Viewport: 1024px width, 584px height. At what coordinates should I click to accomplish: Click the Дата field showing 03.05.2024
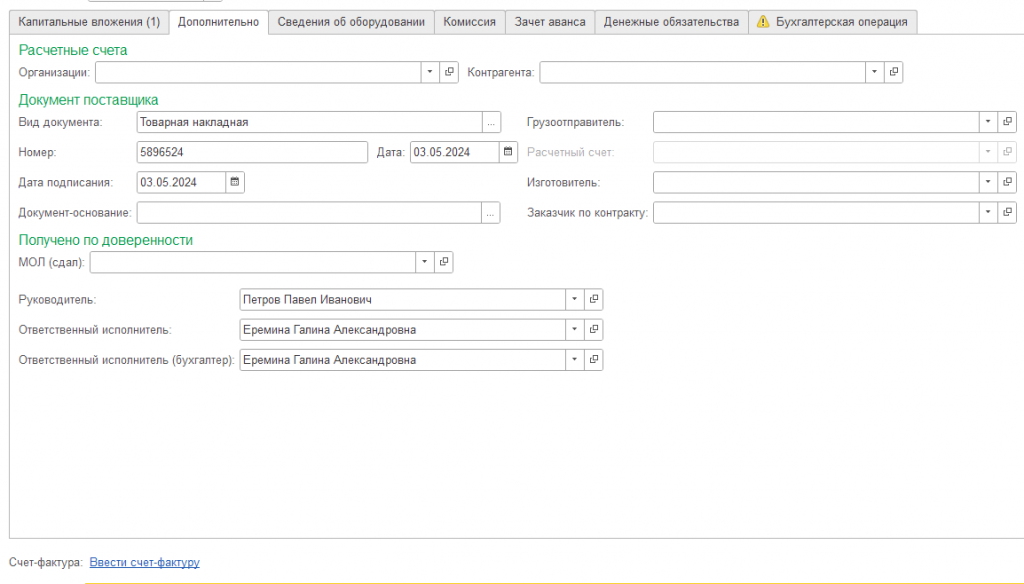click(455, 152)
